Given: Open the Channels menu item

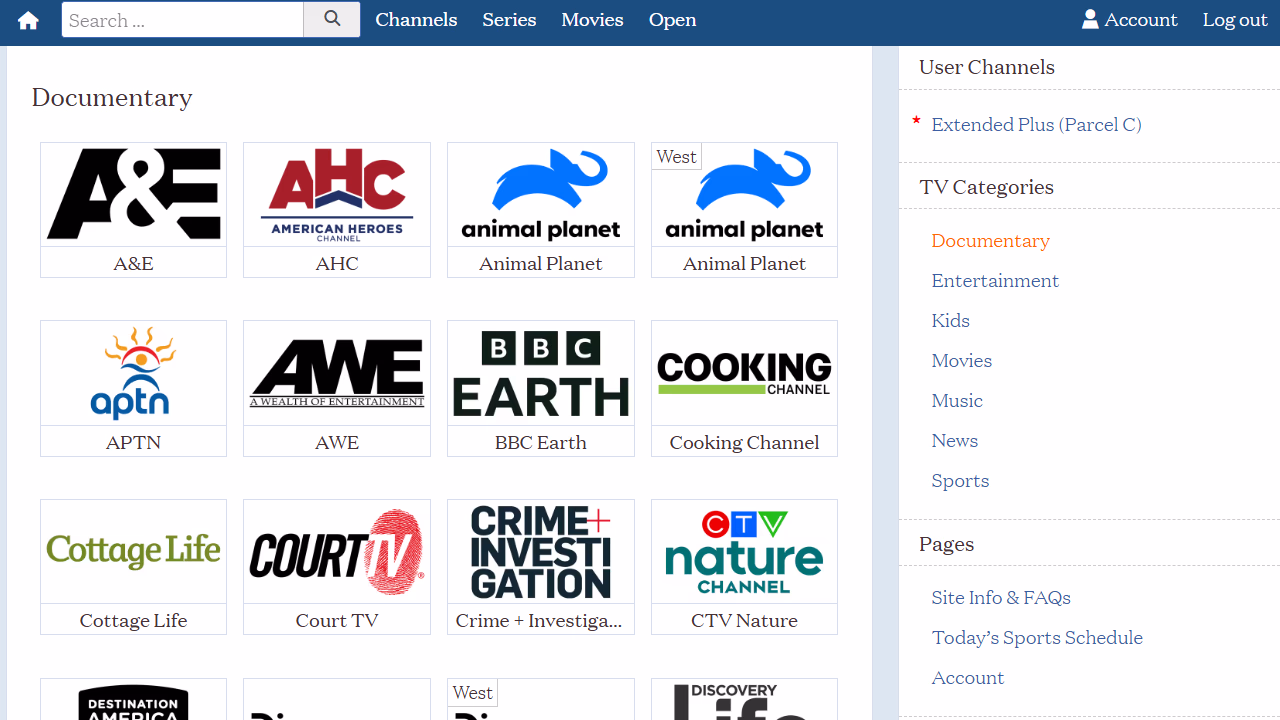Looking at the screenshot, I should 416,20.
